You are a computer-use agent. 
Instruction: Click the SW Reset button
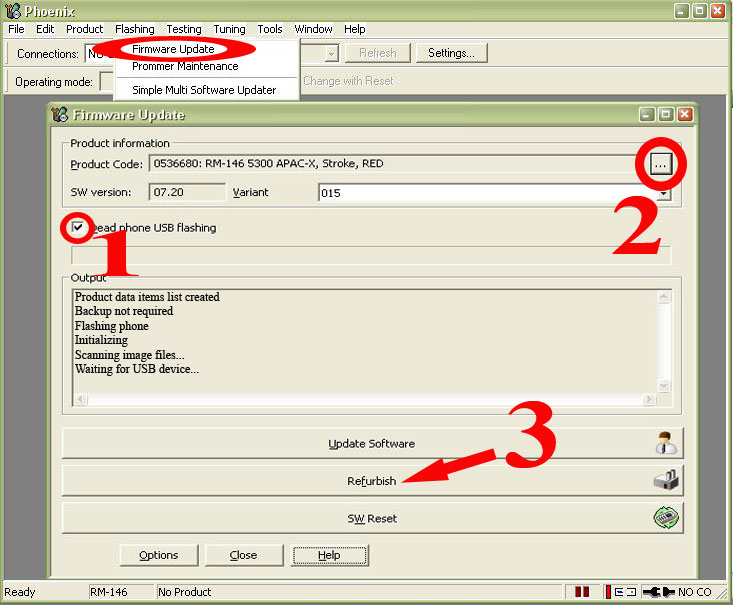coord(372,518)
